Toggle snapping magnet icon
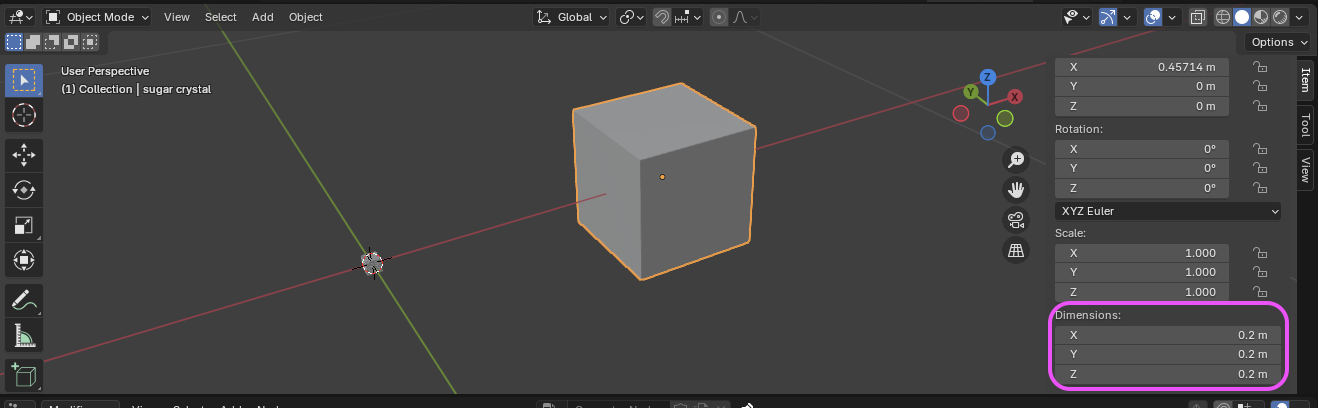 click(x=661, y=17)
